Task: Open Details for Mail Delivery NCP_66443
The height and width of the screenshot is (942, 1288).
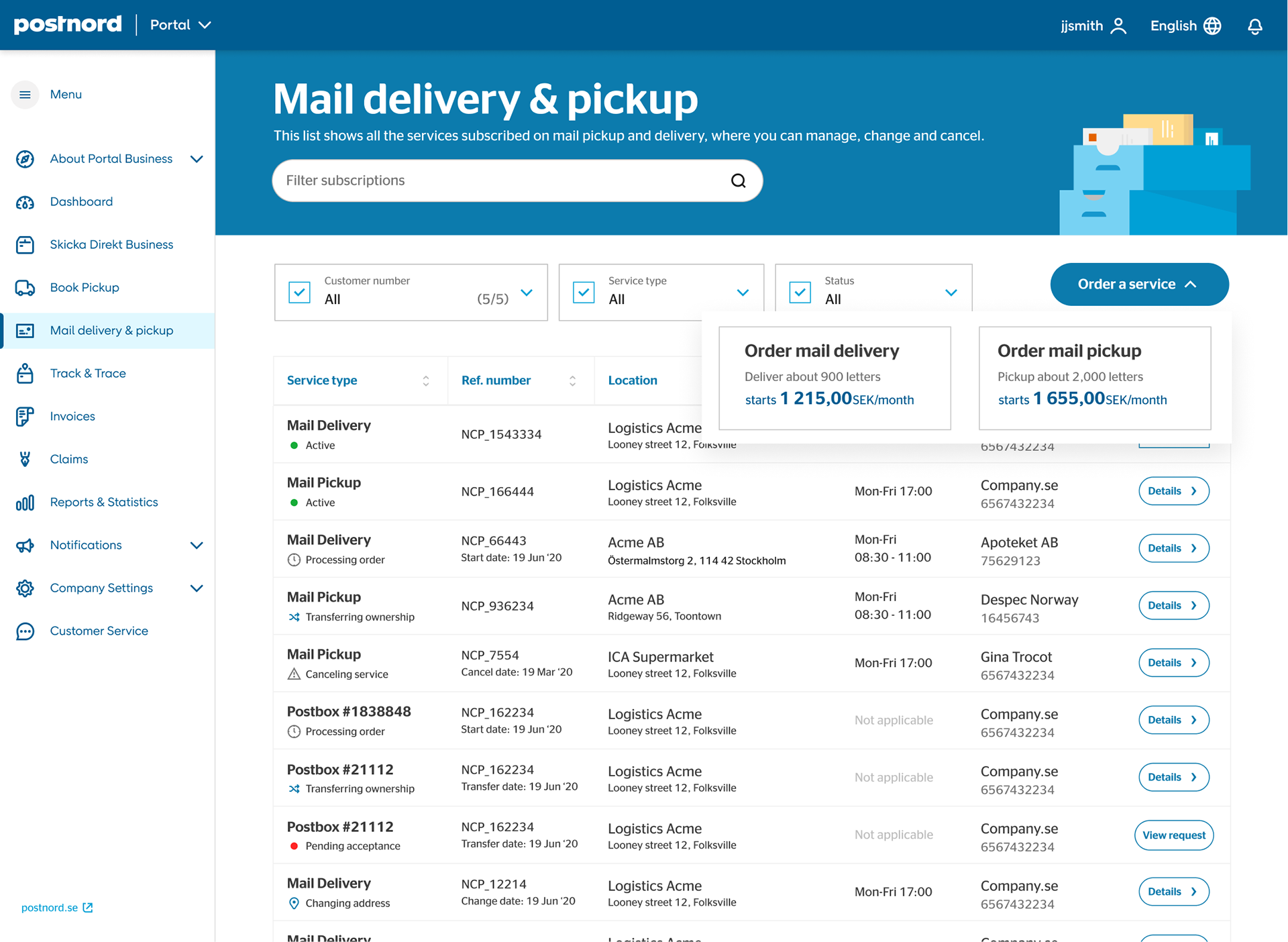Action: (1174, 548)
